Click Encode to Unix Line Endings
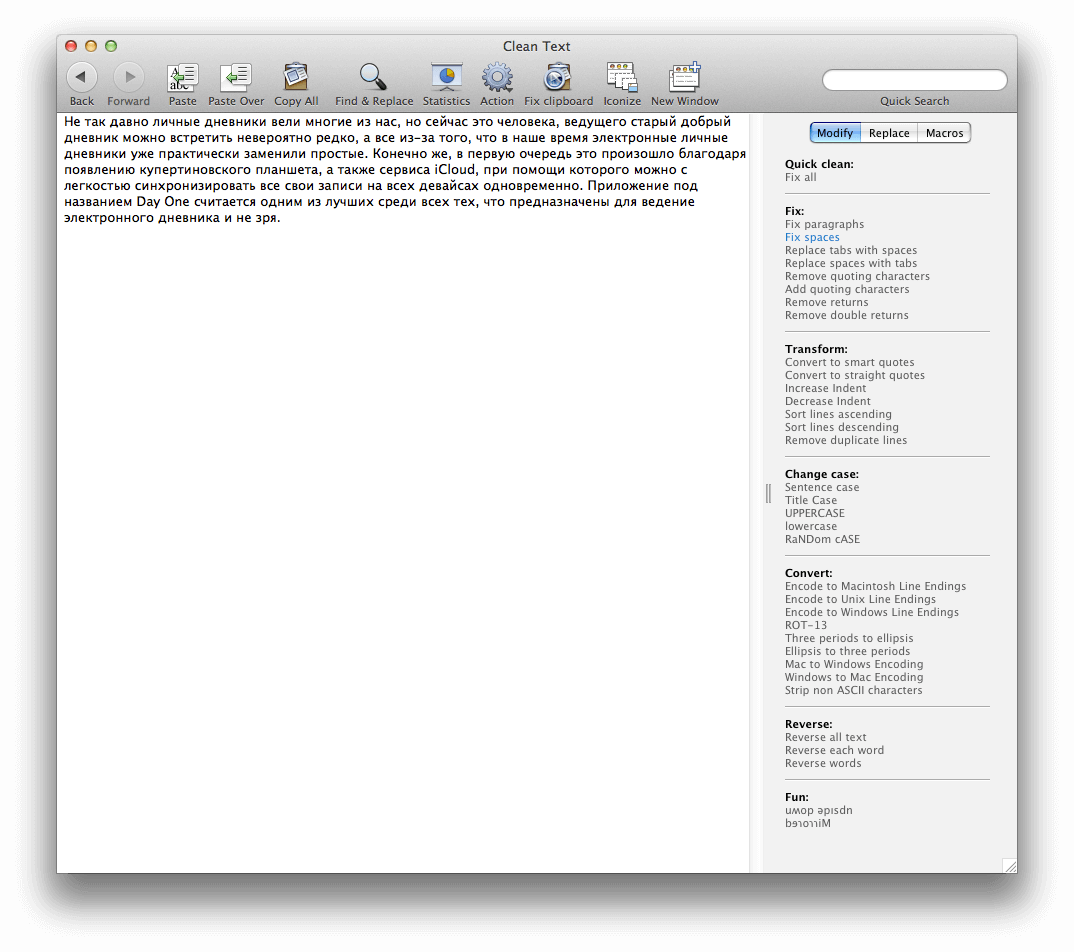 (x=860, y=599)
